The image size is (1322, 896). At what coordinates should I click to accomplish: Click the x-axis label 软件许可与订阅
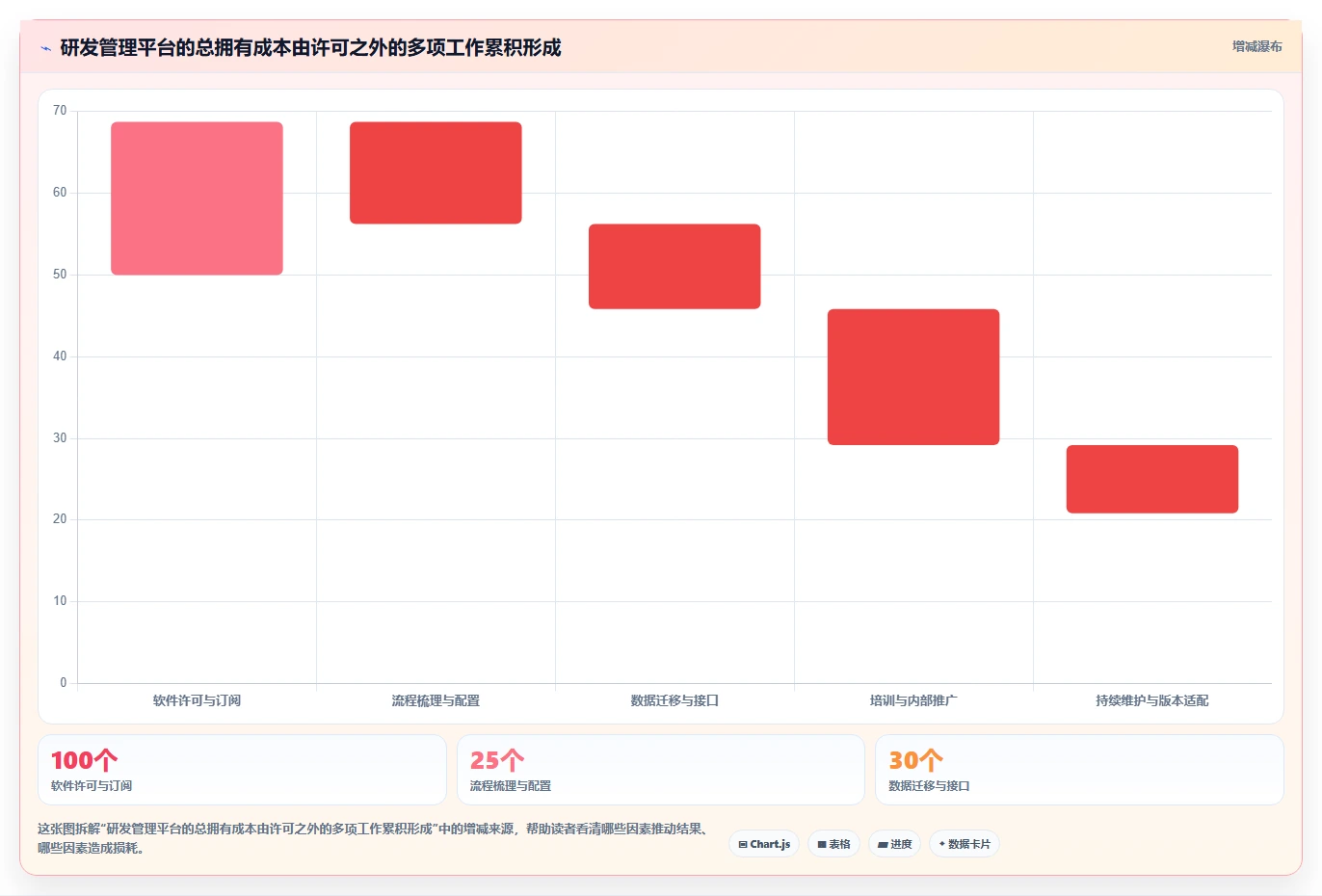197,700
